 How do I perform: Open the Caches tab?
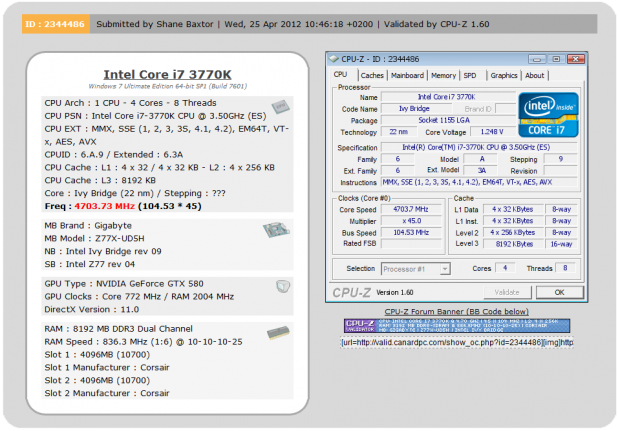click(x=372, y=76)
